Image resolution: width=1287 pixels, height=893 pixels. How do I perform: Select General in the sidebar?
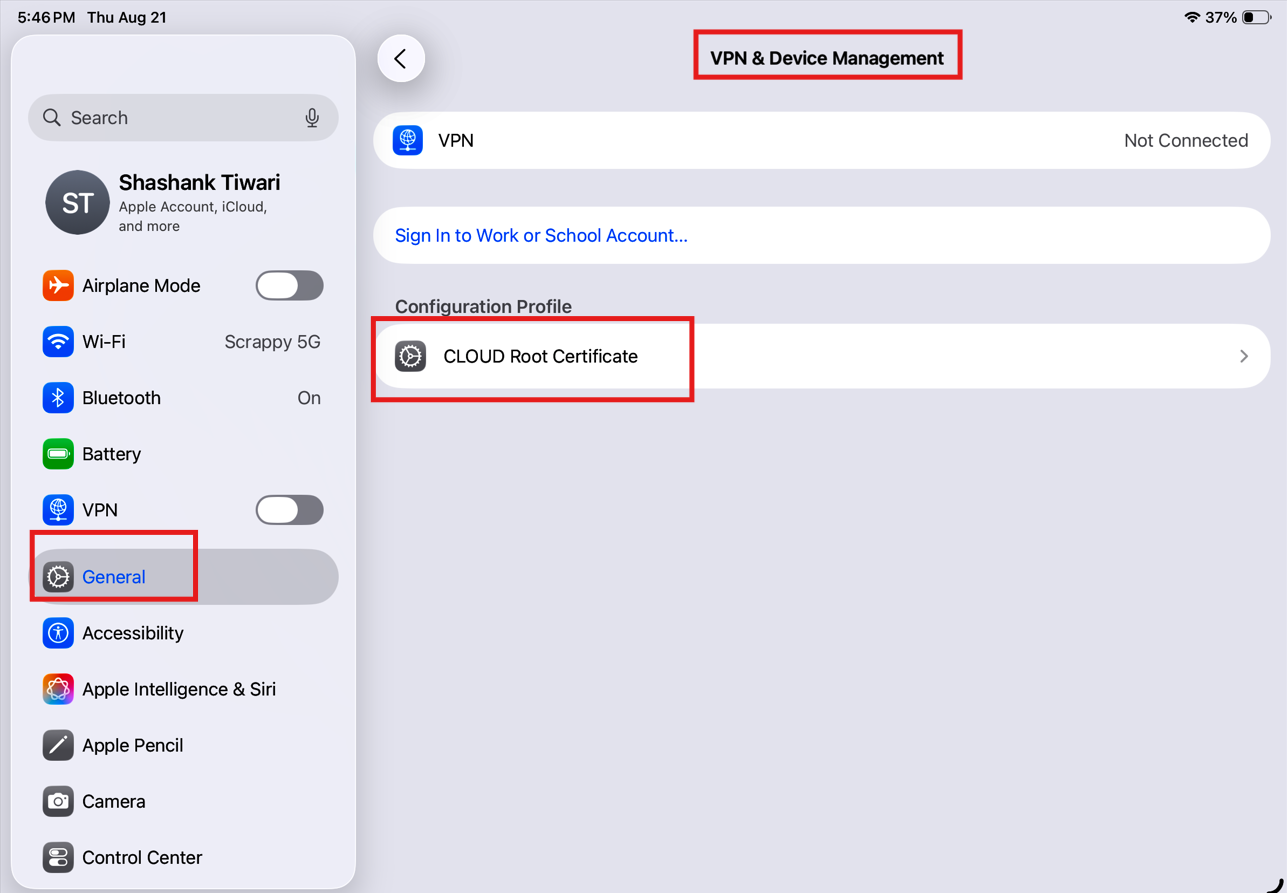click(184, 577)
